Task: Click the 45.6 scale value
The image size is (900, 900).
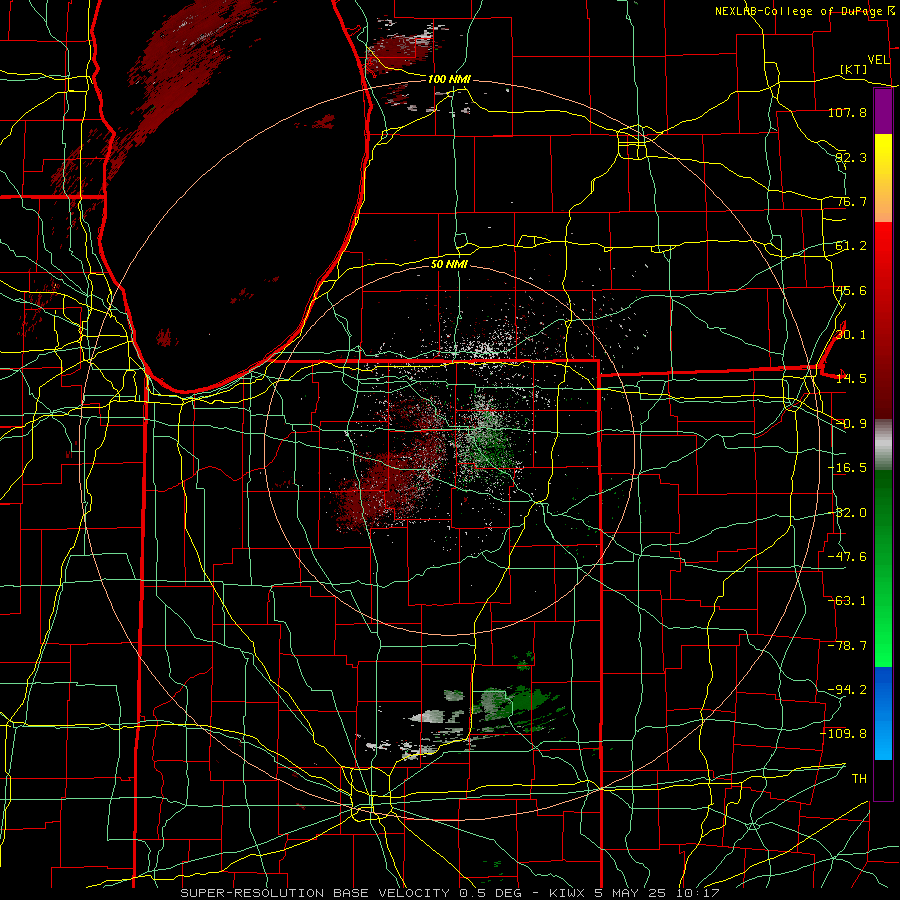Action: (x=851, y=290)
